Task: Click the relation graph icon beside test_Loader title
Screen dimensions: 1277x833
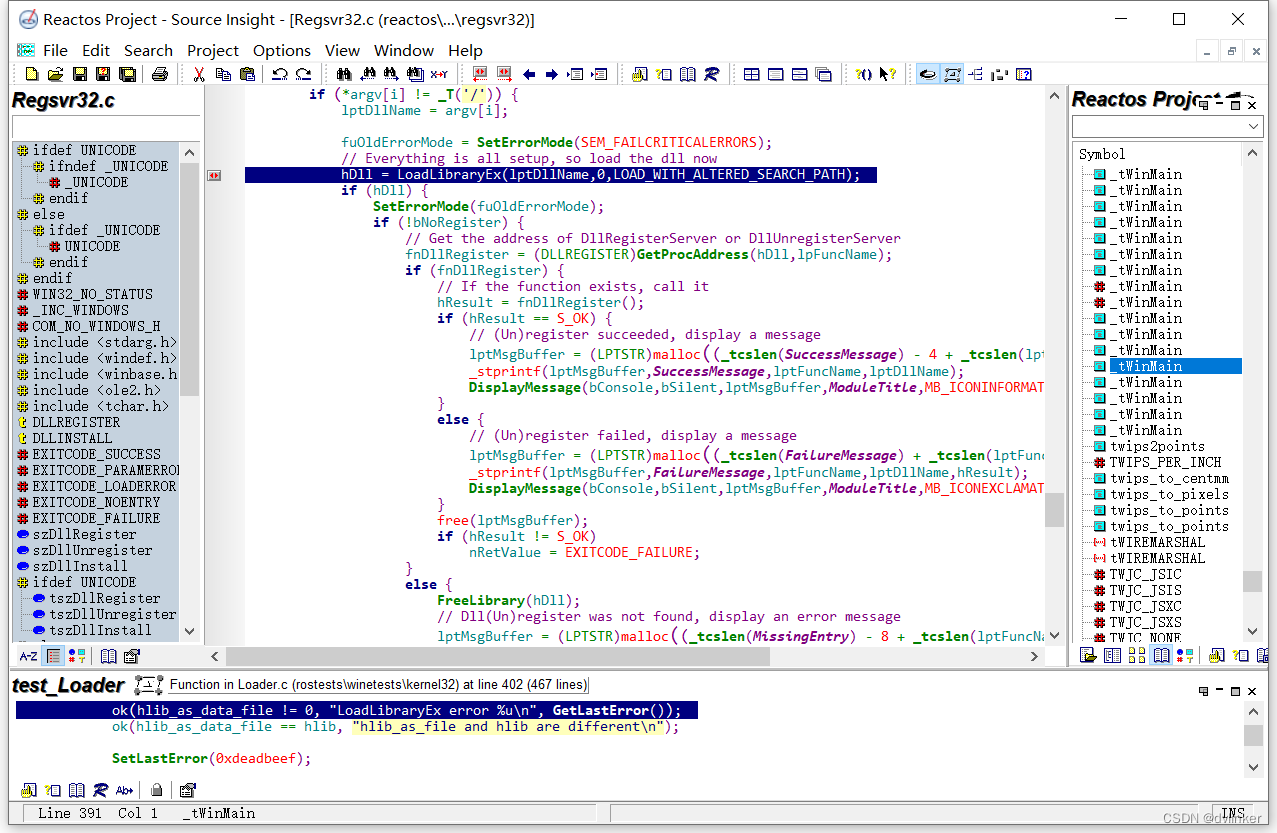Action: [149, 685]
